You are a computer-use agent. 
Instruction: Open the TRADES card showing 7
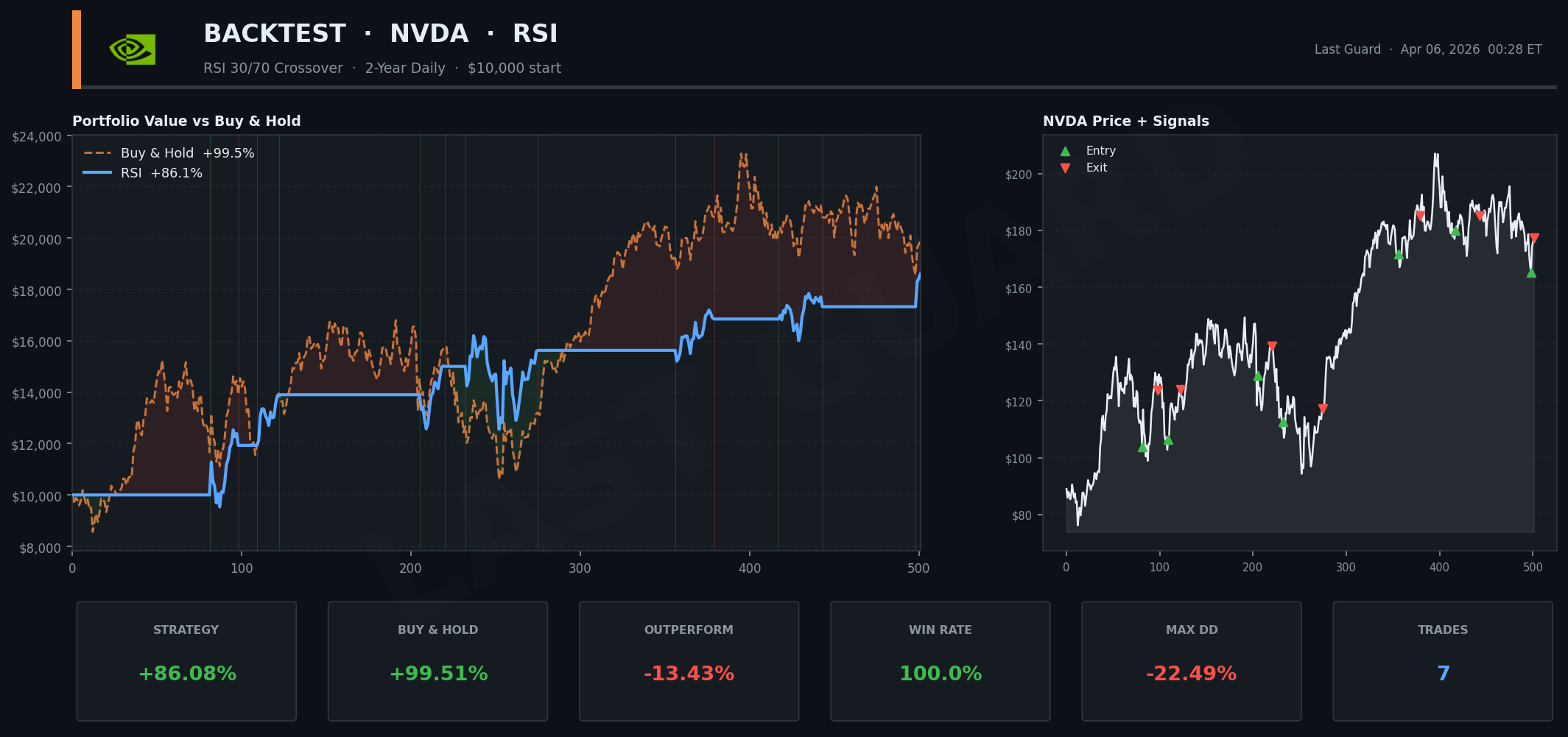click(1442, 660)
